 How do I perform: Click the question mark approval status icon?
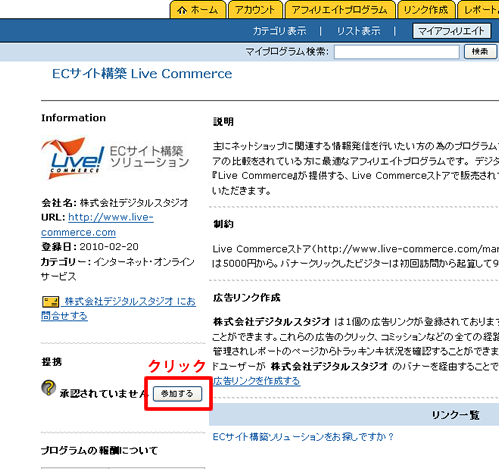49,388
